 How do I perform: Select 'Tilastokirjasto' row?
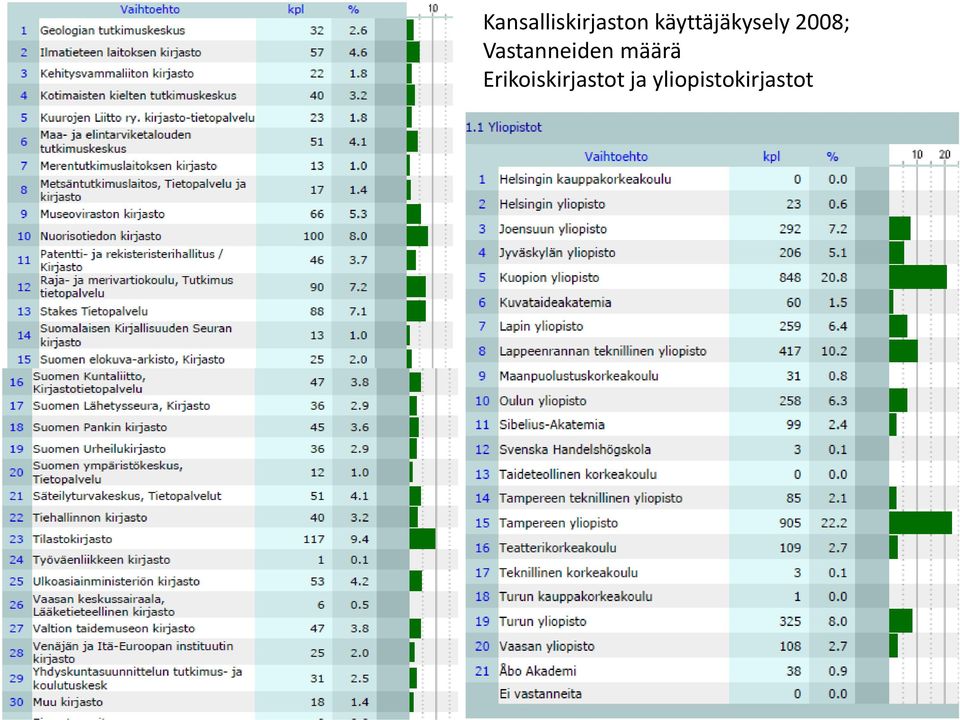tap(230, 539)
